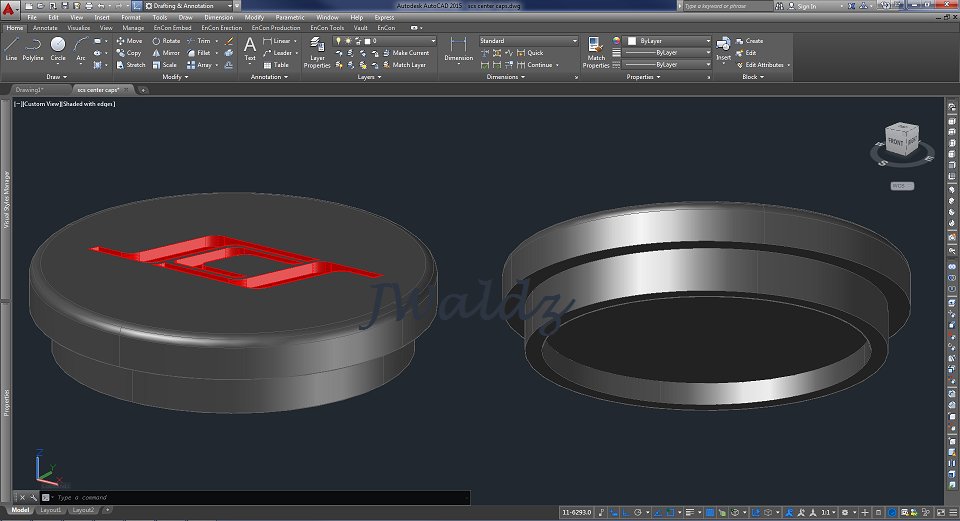The height and width of the screenshot is (521, 960).
Task: Toggle object snap in status bar
Action: (670, 512)
